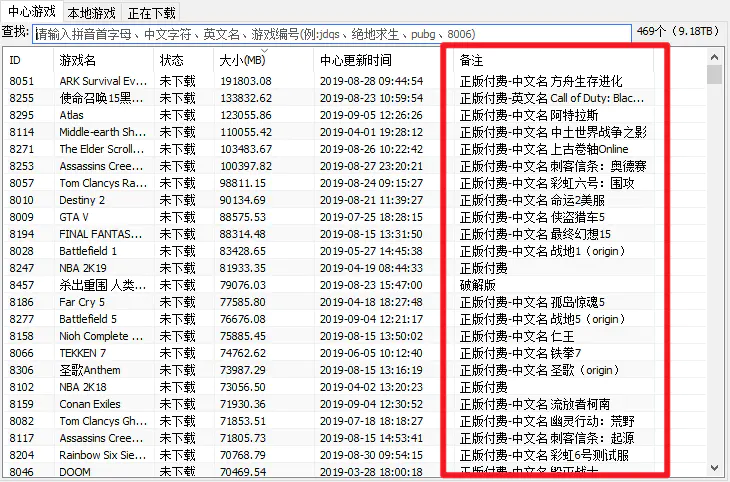Select the Battlefield 5 row
This screenshot has width=730, height=482.
[x=355, y=319]
